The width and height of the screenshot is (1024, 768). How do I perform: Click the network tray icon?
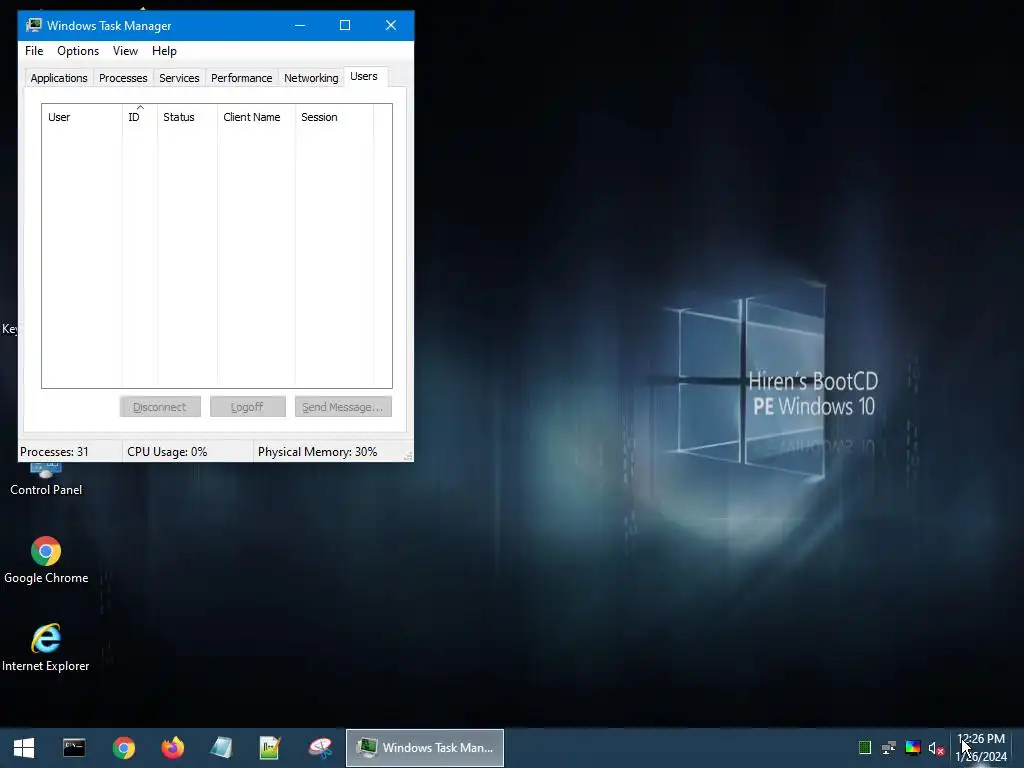(889, 748)
